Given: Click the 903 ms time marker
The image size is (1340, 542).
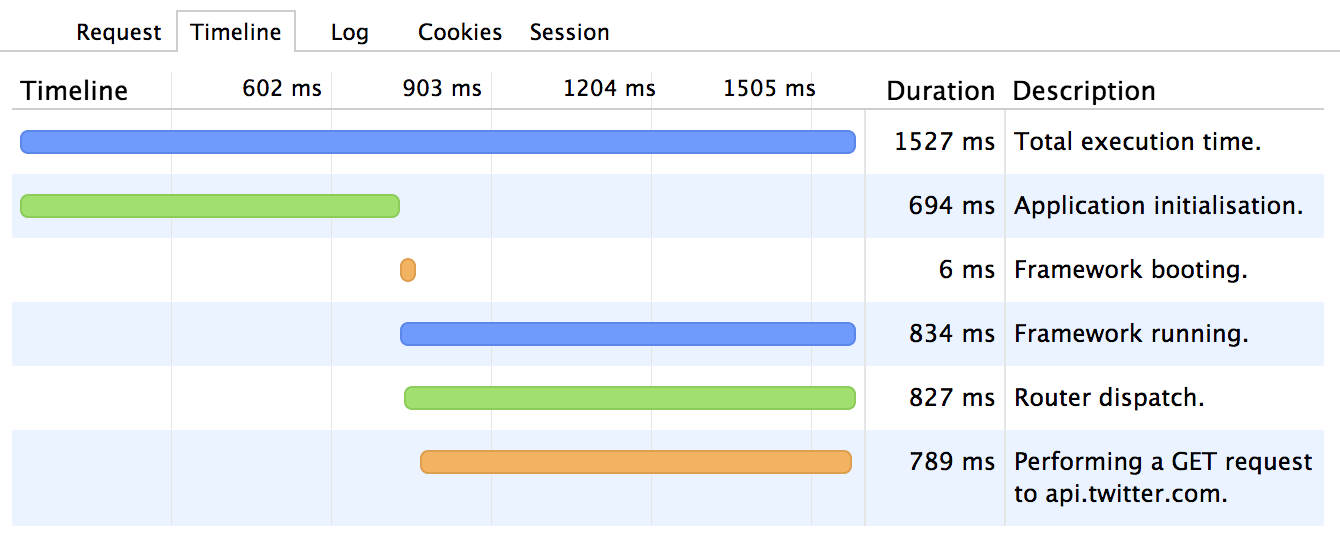Looking at the screenshot, I should (x=442, y=88).
